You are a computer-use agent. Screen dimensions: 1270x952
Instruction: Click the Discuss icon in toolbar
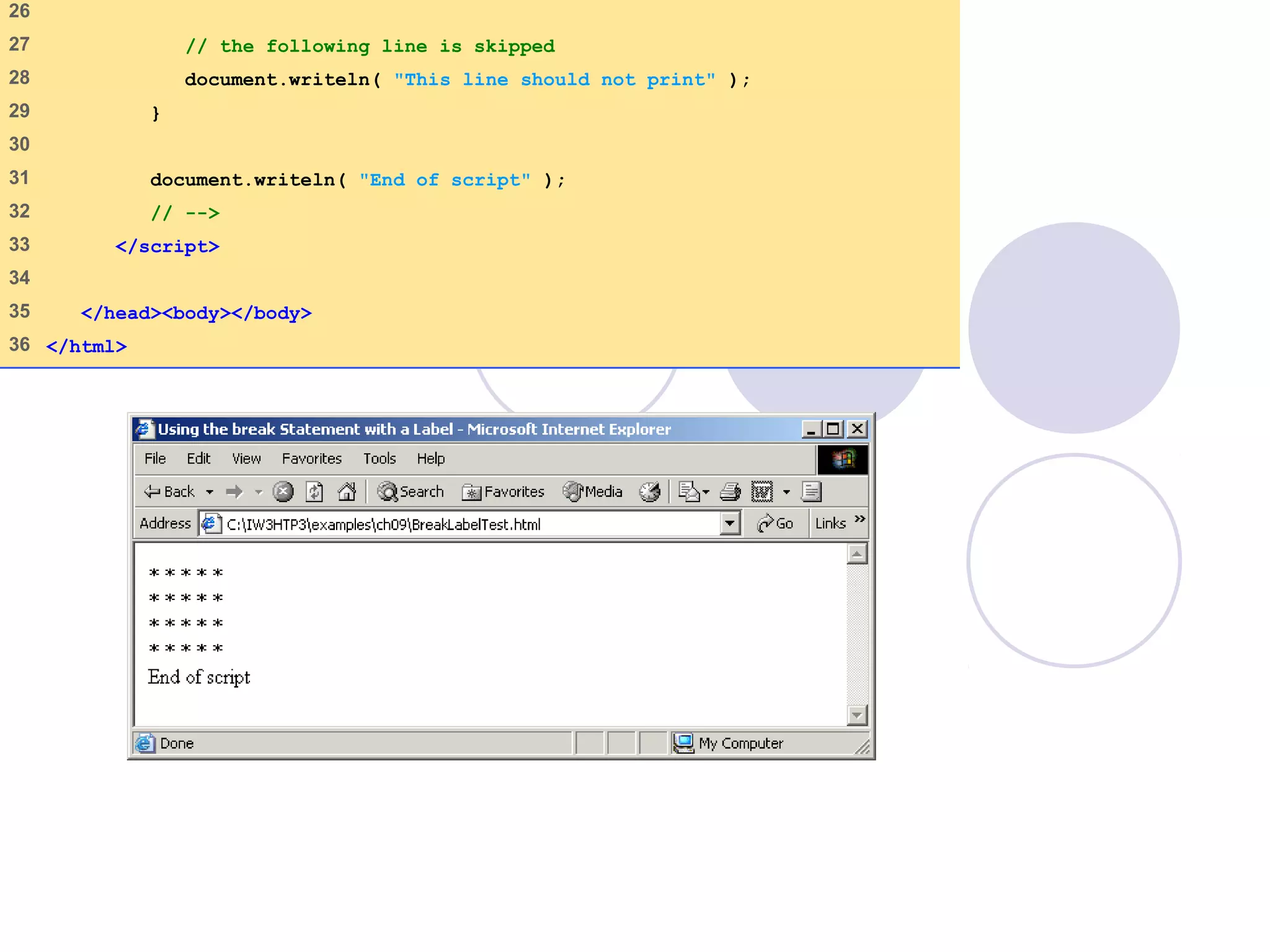coord(810,492)
